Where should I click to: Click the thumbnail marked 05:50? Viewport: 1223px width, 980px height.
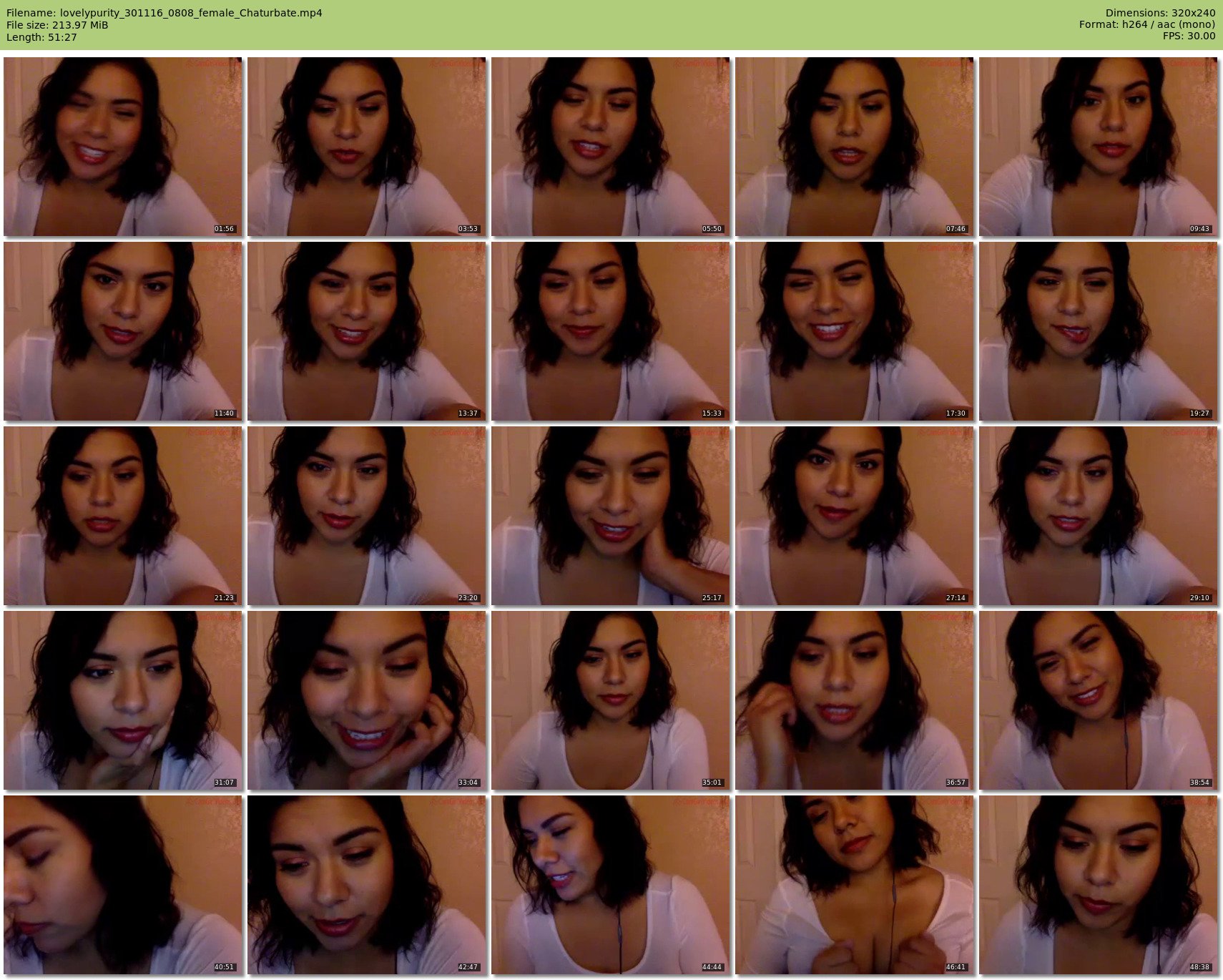[x=611, y=147]
